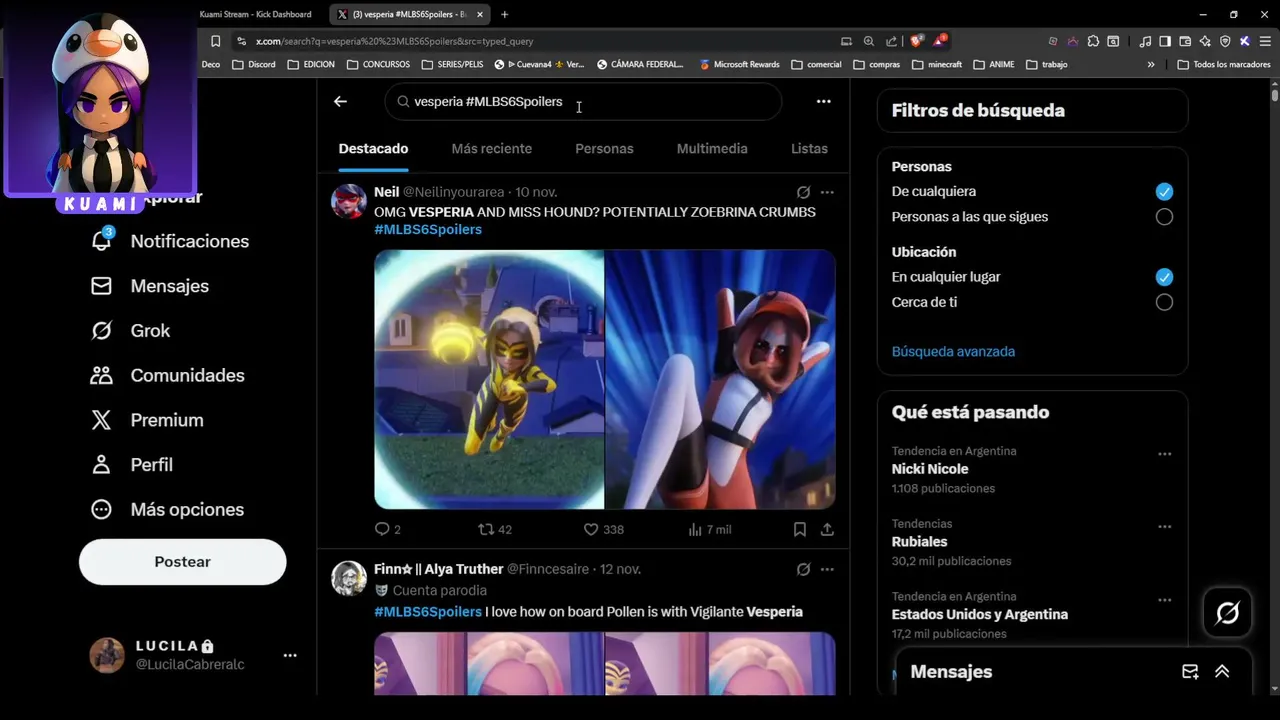The image size is (1280, 720).
Task: Open Comunidades people icon in sidebar
Action: pyautogui.click(x=101, y=375)
